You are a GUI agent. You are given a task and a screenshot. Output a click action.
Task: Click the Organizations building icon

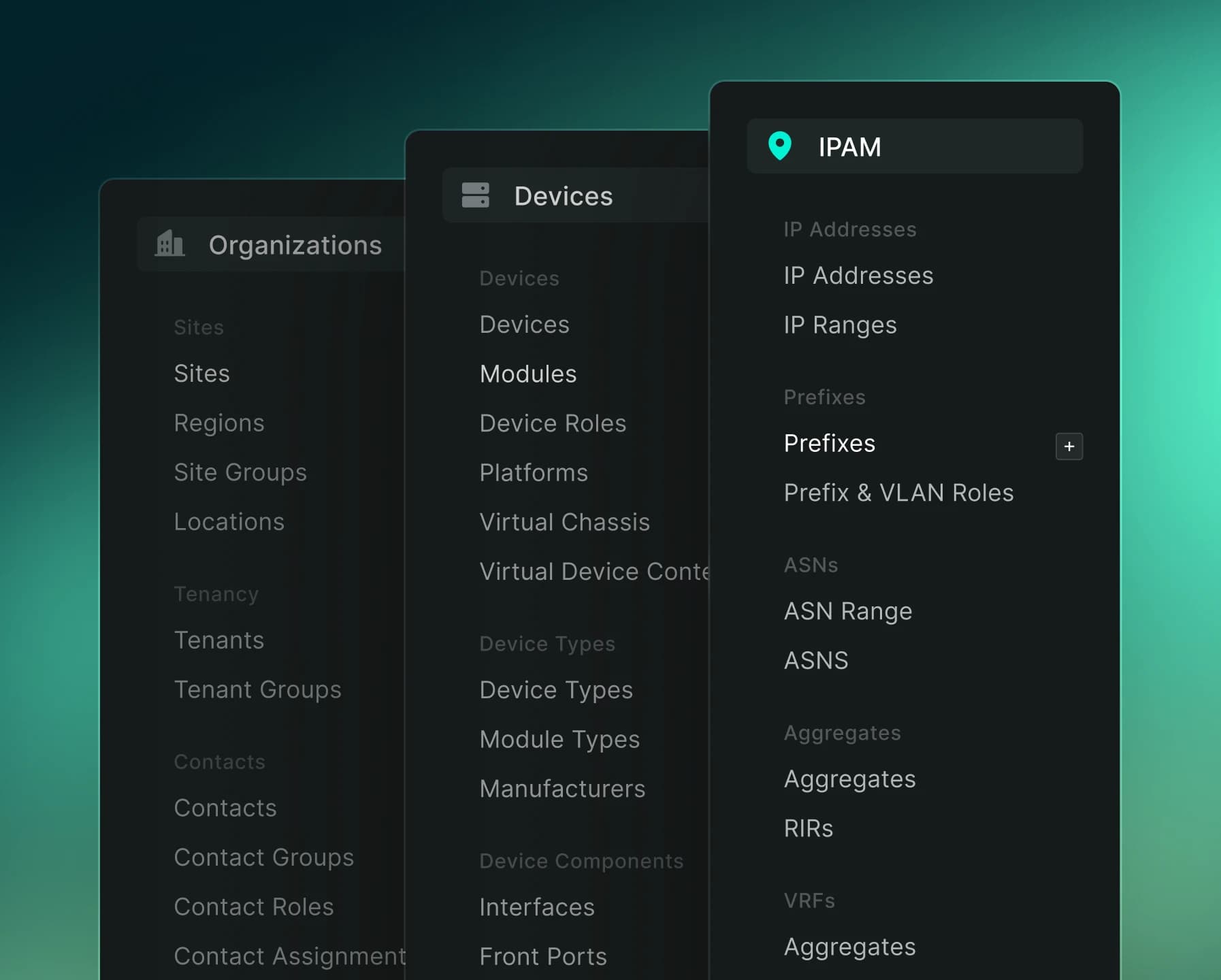coord(169,244)
